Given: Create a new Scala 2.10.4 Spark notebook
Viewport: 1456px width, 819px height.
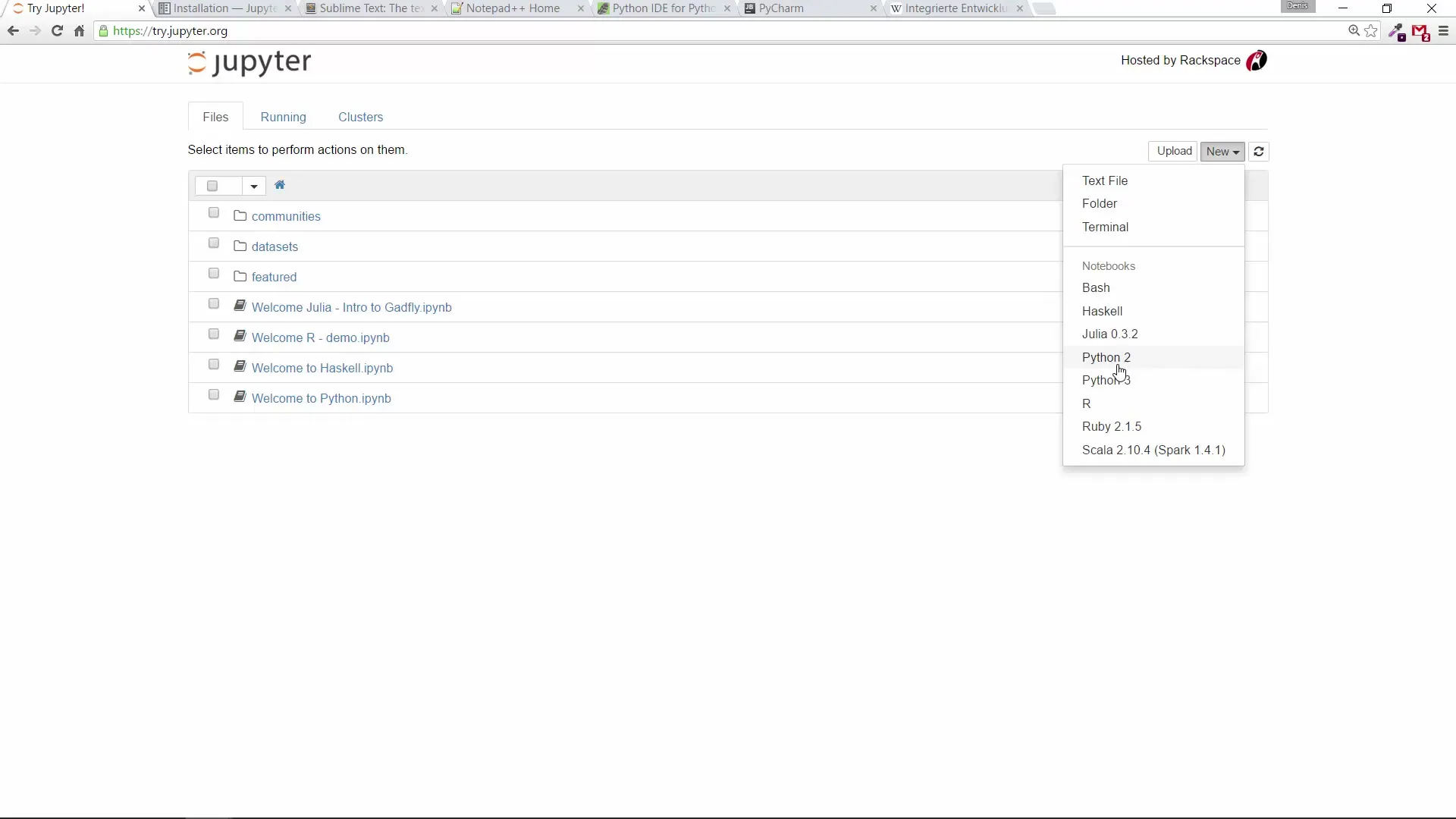Looking at the screenshot, I should [1153, 450].
